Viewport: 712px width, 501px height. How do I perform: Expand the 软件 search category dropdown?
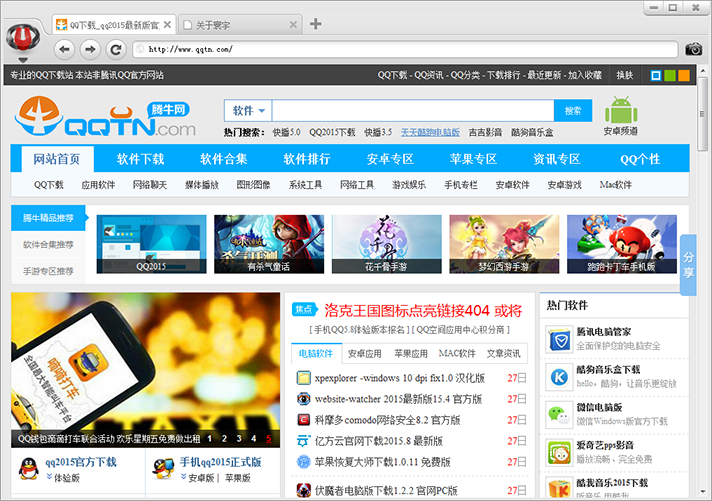249,111
